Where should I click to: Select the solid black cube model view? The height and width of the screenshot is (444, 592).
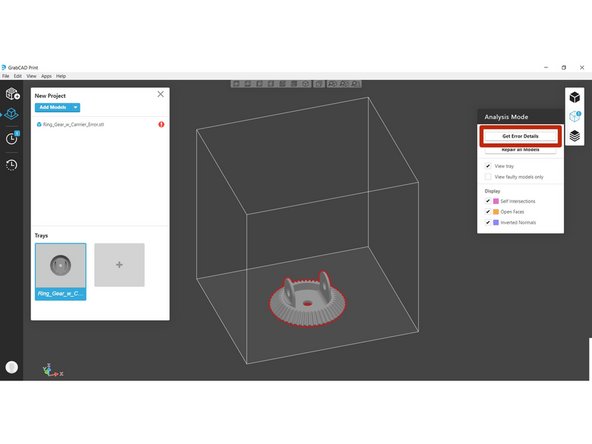[x=575, y=97]
